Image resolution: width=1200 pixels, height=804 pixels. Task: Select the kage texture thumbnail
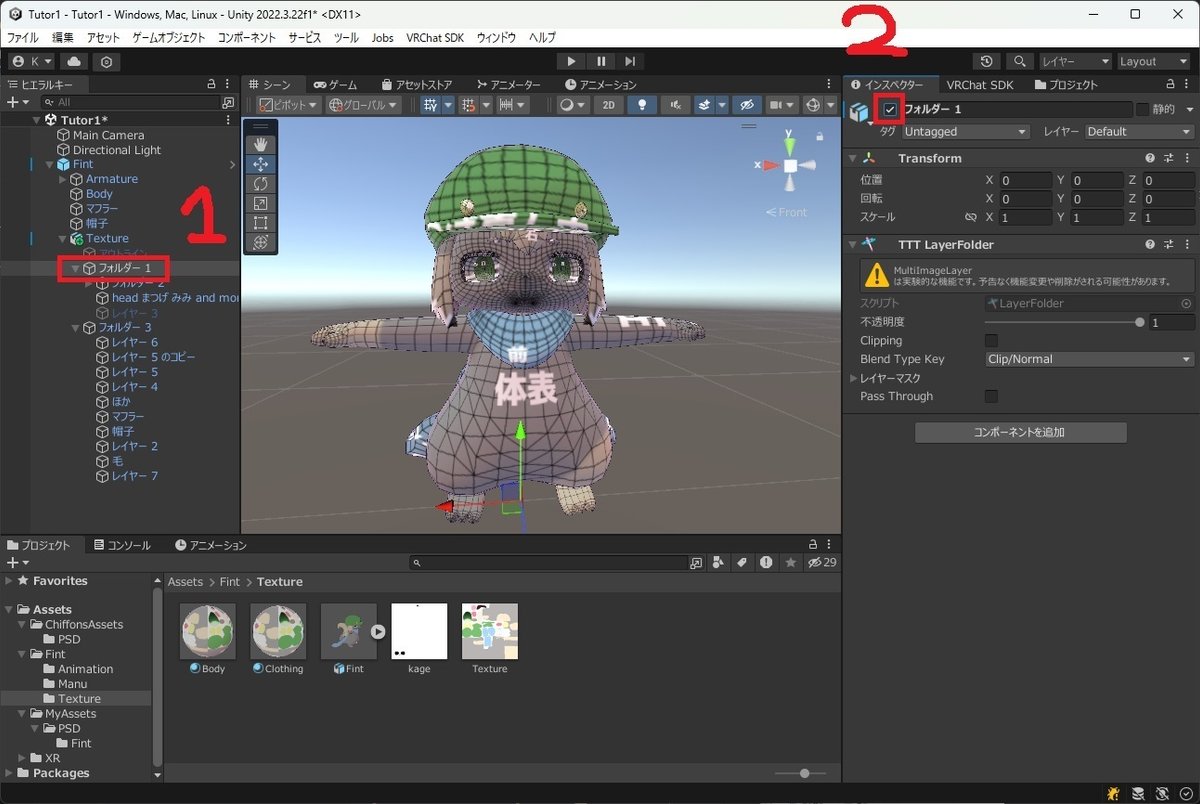(x=419, y=631)
